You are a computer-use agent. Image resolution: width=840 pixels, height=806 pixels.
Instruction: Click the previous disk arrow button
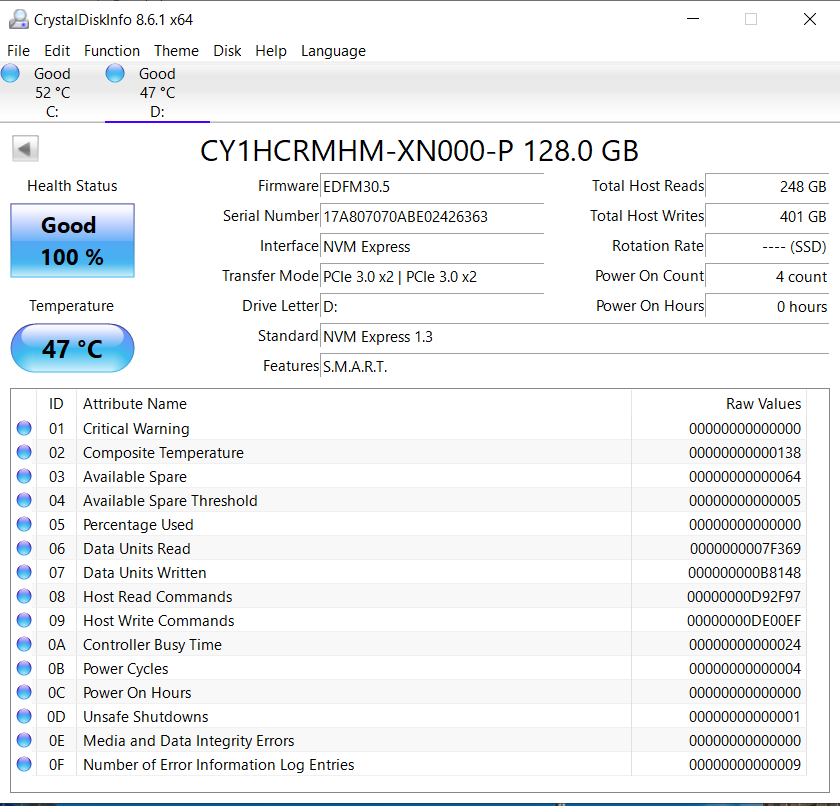25,149
